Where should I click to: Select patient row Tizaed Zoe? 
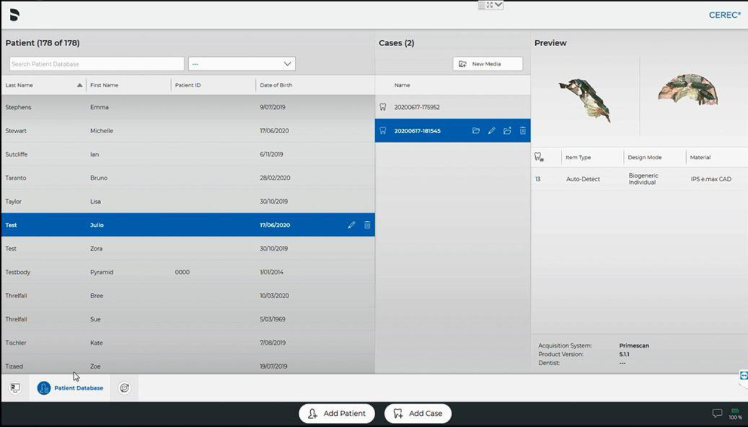tap(188, 365)
